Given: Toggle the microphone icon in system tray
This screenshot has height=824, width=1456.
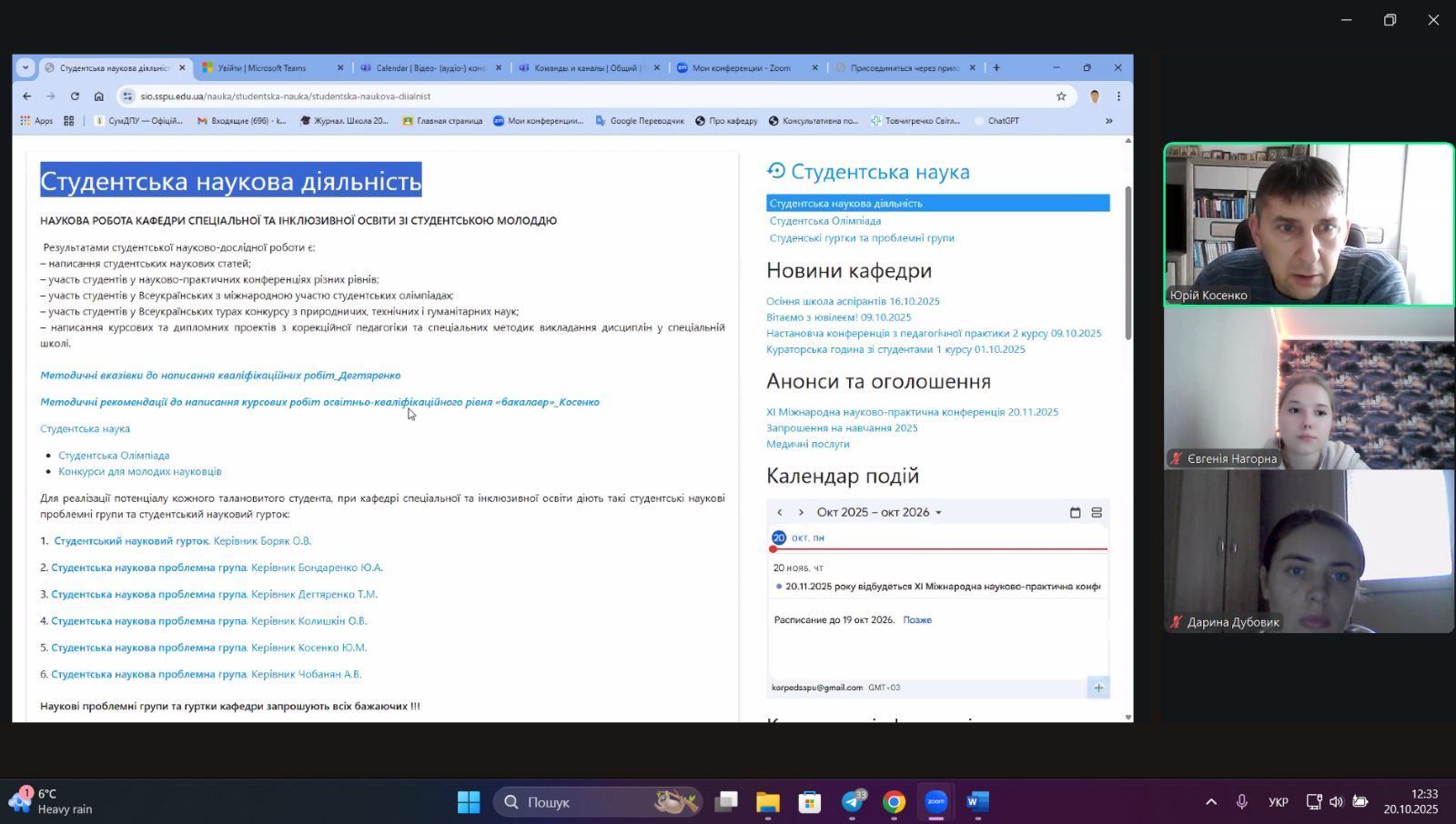Looking at the screenshot, I should pos(1241,802).
